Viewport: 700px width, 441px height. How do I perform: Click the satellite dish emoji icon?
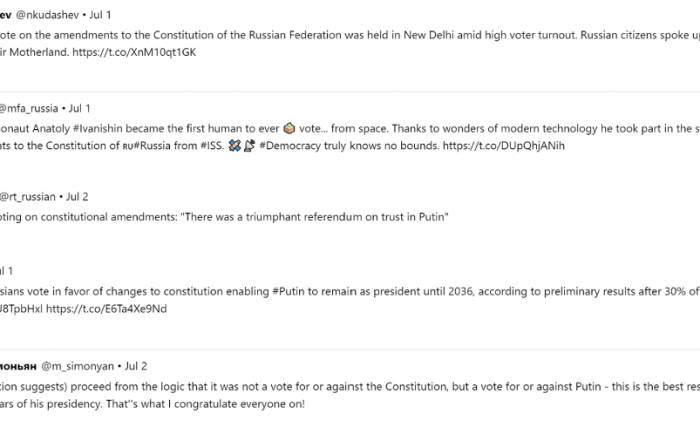249,146
